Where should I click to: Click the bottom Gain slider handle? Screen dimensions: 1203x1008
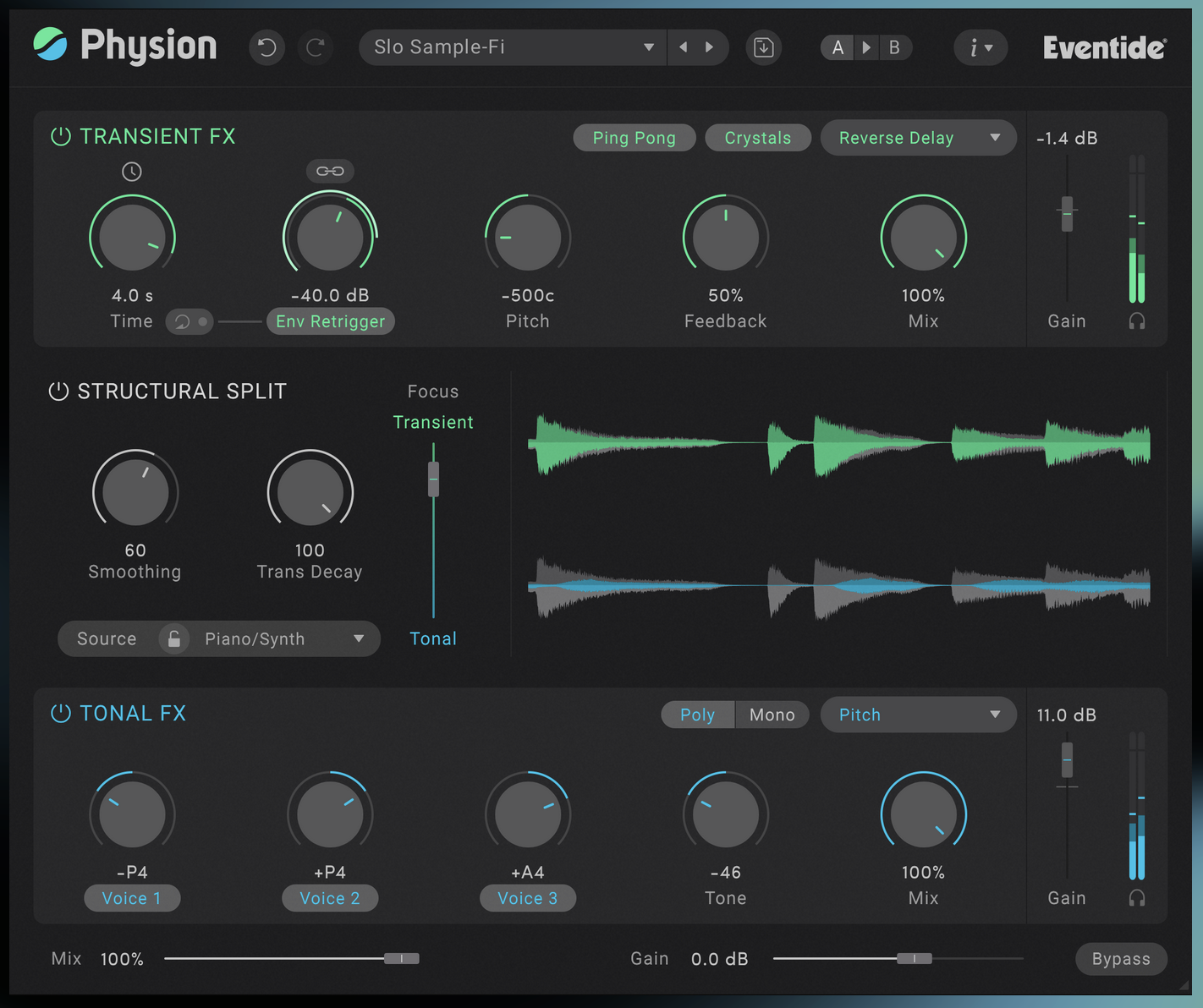tap(915, 958)
